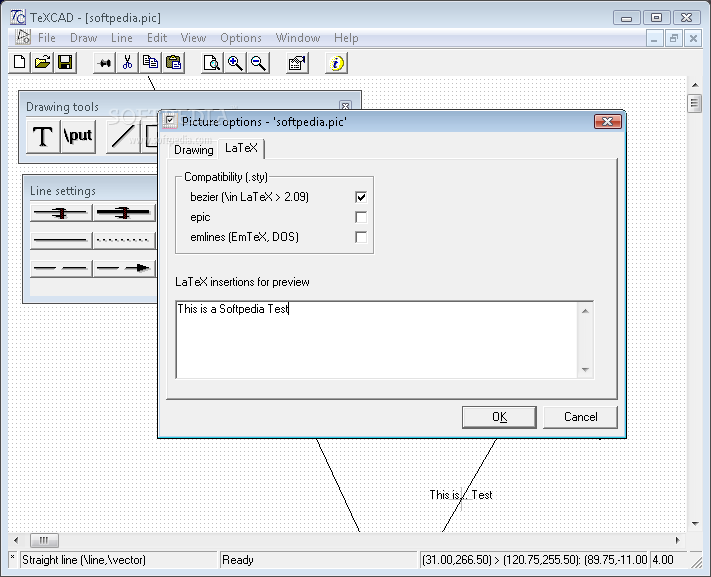The image size is (711, 577).
Task: Cancel the Picture options dialog
Action: 580,417
